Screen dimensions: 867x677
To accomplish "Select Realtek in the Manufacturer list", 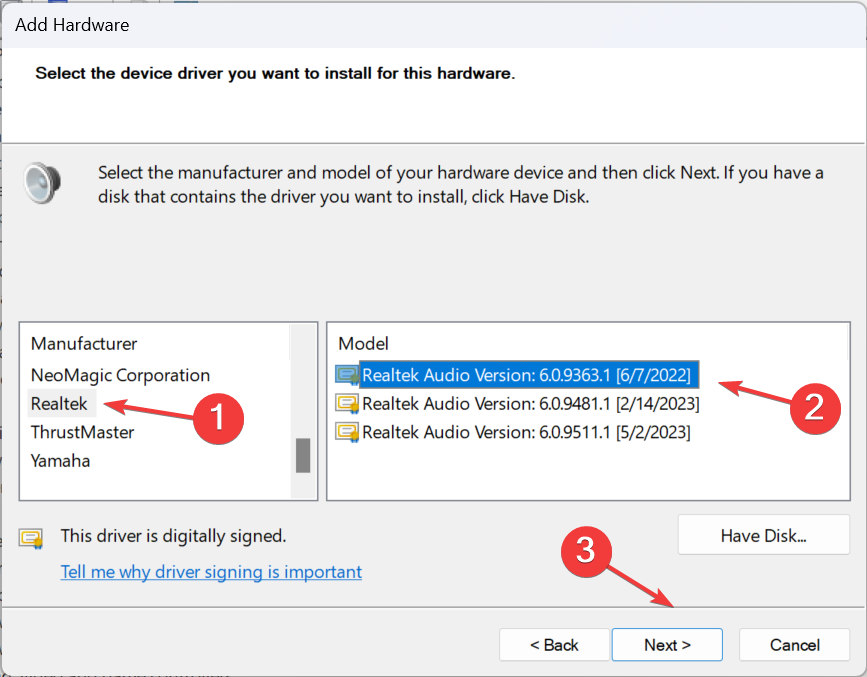I will [x=59, y=404].
